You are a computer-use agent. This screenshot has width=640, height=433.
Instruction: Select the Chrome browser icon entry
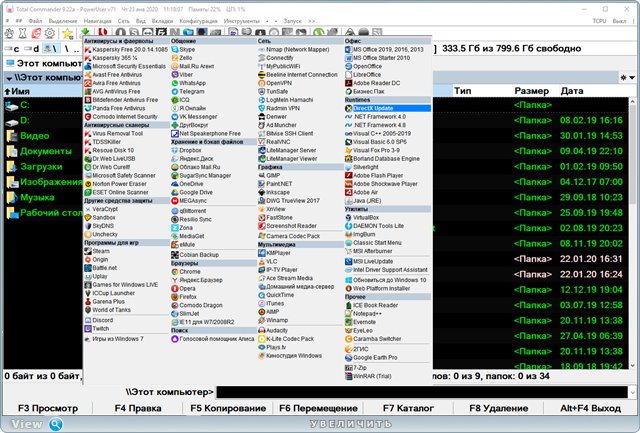click(175, 272)
